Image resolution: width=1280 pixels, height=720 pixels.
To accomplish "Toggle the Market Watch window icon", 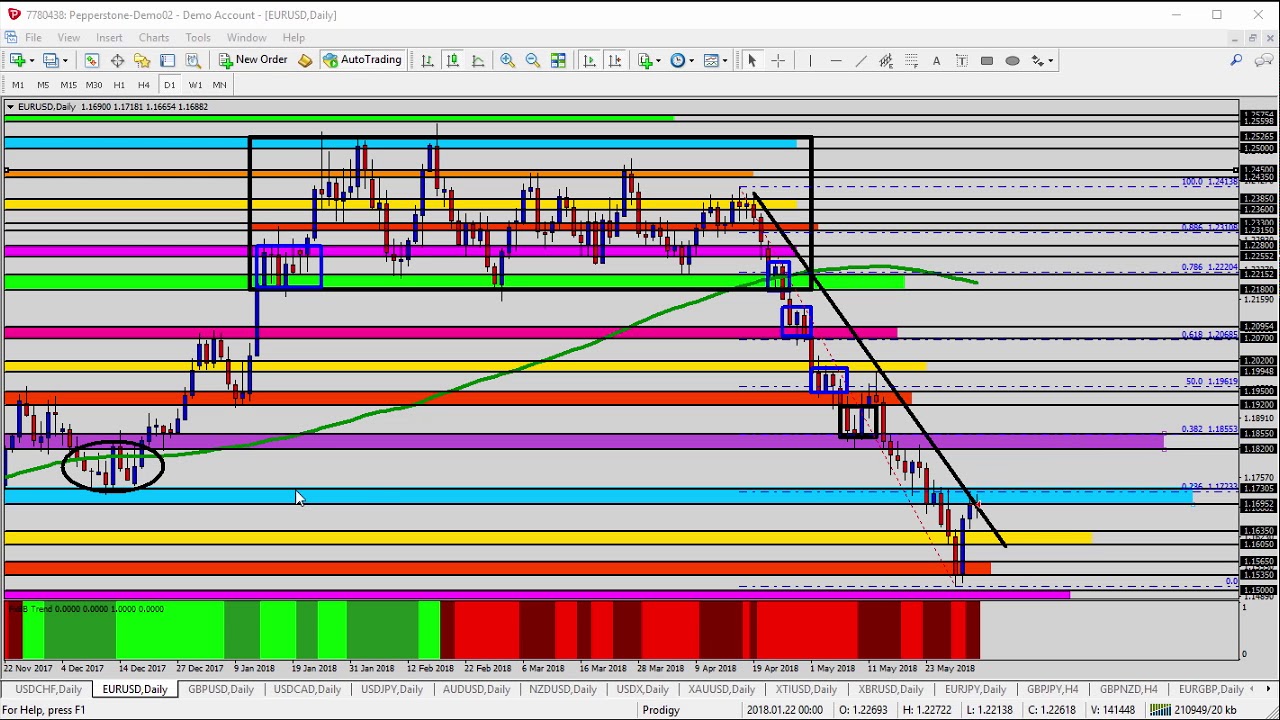I will (x=92, y=60).
